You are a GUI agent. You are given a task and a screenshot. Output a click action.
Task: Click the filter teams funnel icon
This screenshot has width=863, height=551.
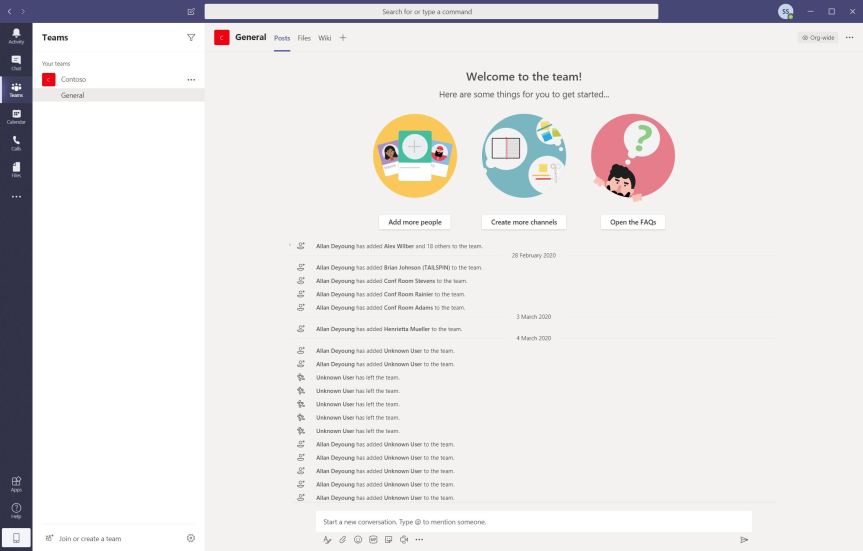click(x=191, y=37)
